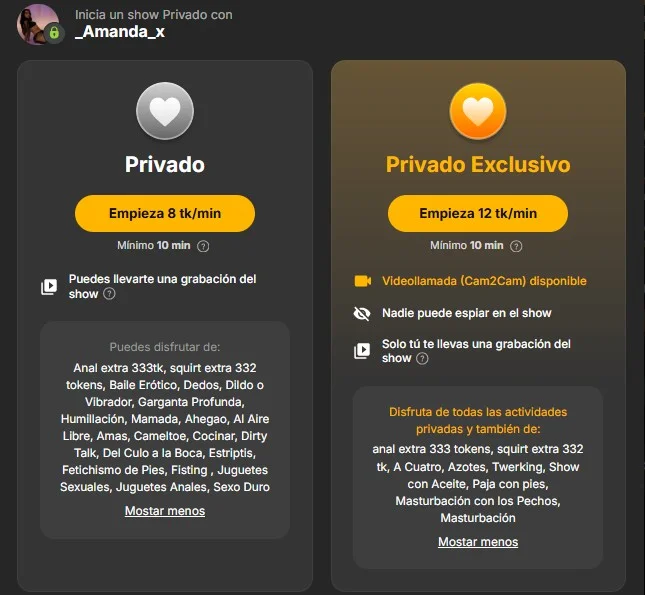Click _Amanda_x profile avatar thumbnail
The width and height of the screenshot is (645, 595).
(37, 24)
